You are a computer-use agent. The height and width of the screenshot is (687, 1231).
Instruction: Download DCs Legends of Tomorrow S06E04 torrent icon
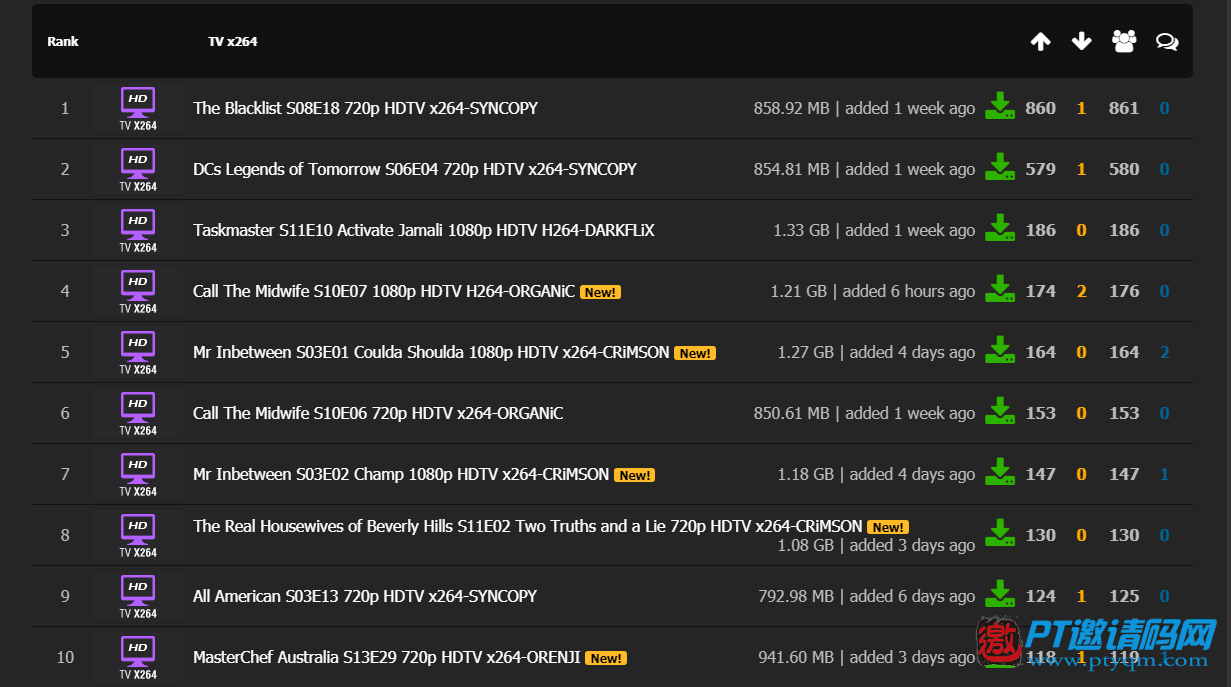pos(1000,168)
